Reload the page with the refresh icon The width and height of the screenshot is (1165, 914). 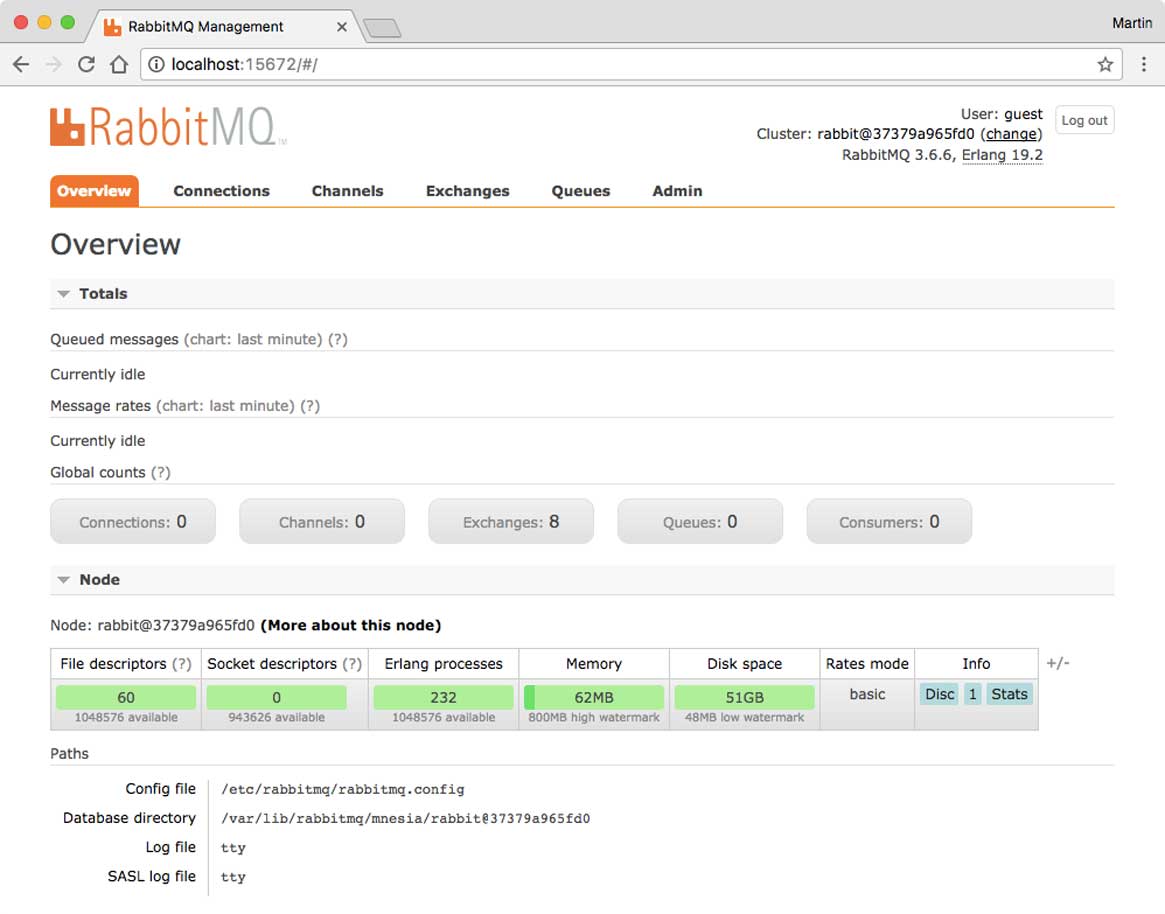pyautogui.click(x=86, y=65)
